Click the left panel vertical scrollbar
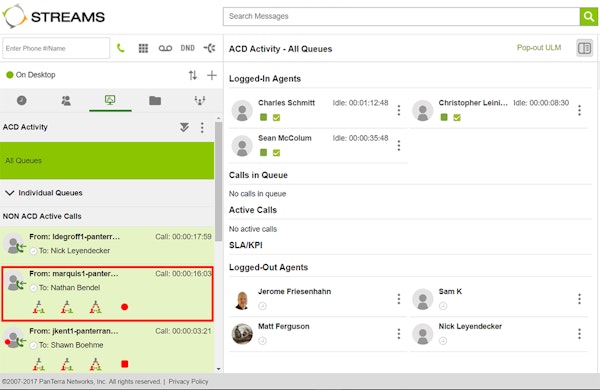 coord(218,182)
